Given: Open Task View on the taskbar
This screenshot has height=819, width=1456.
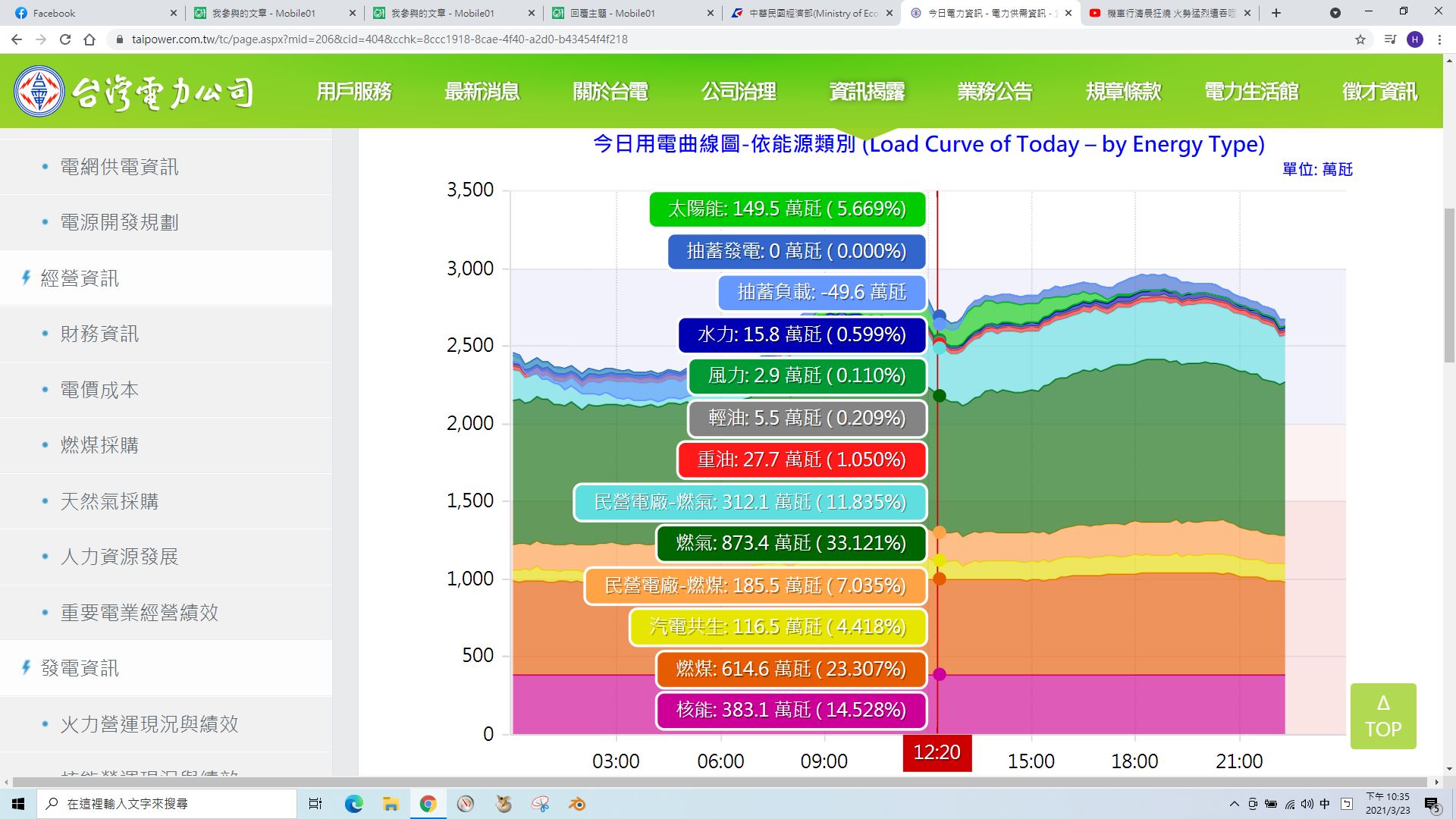Looking at the screenshot, I should [315, 804].
